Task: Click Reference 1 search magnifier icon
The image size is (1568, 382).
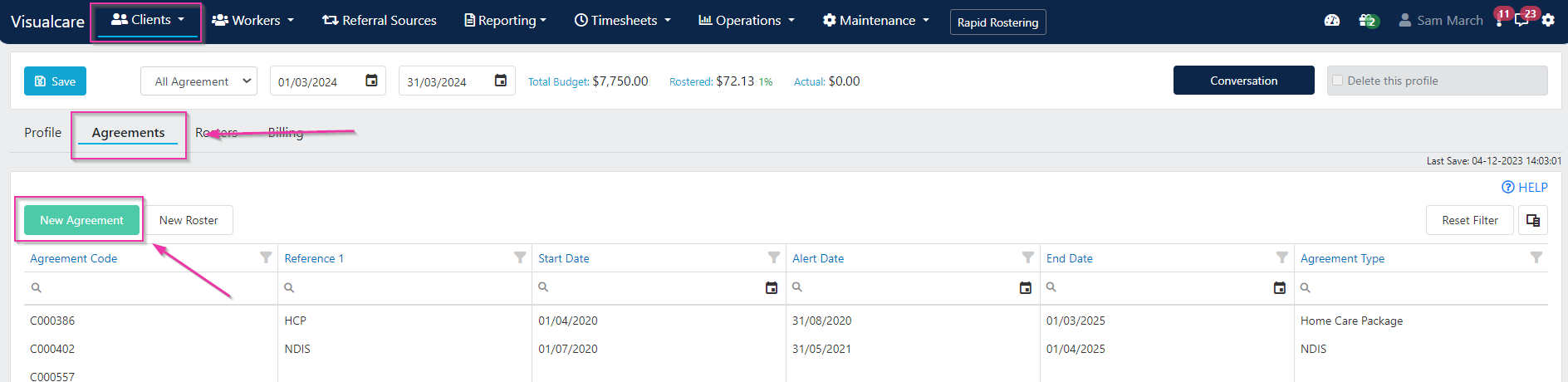Action: click(289, 287)
